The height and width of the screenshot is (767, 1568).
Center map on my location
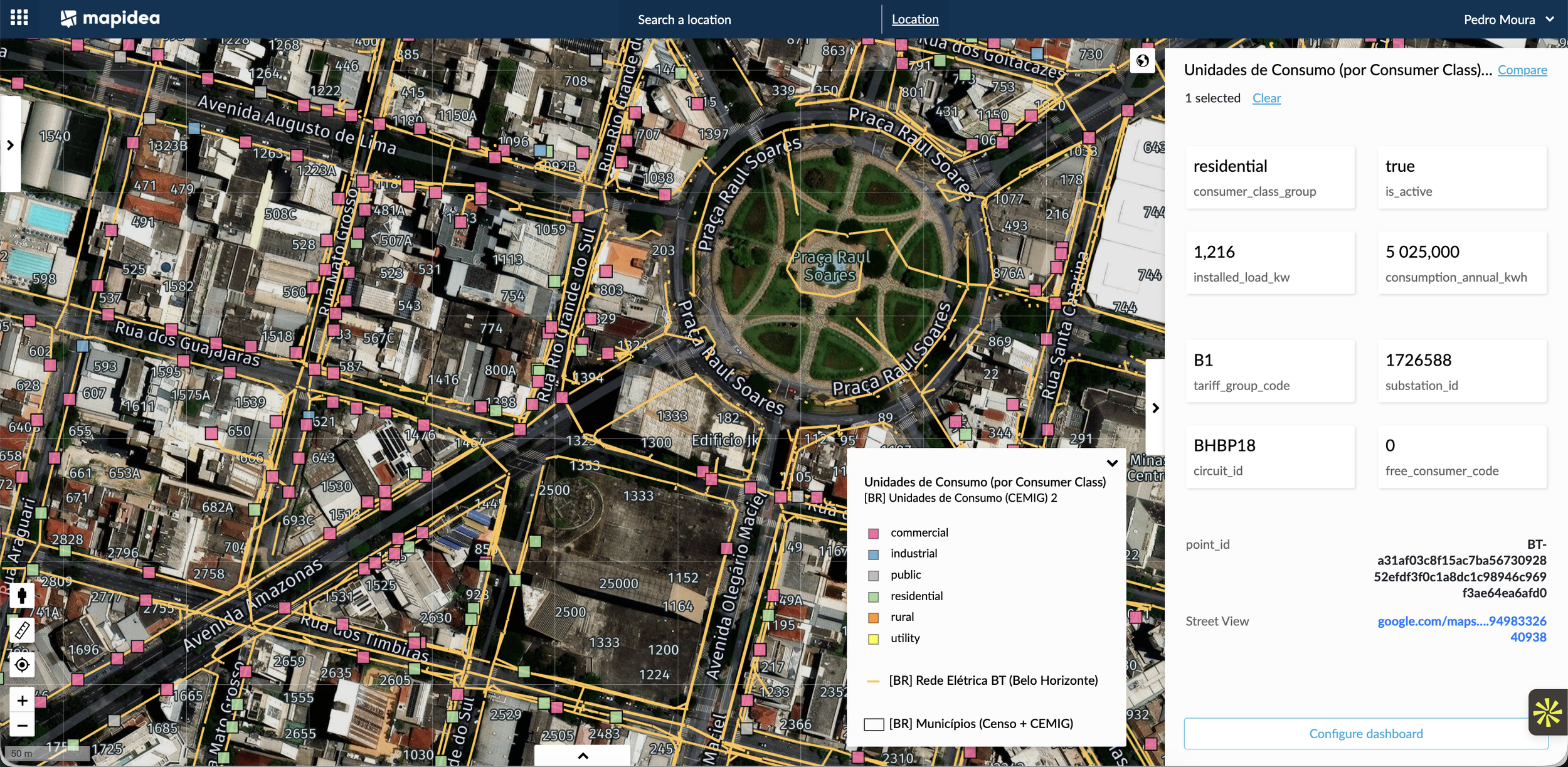pyautogui.click(x=22, y=665)
